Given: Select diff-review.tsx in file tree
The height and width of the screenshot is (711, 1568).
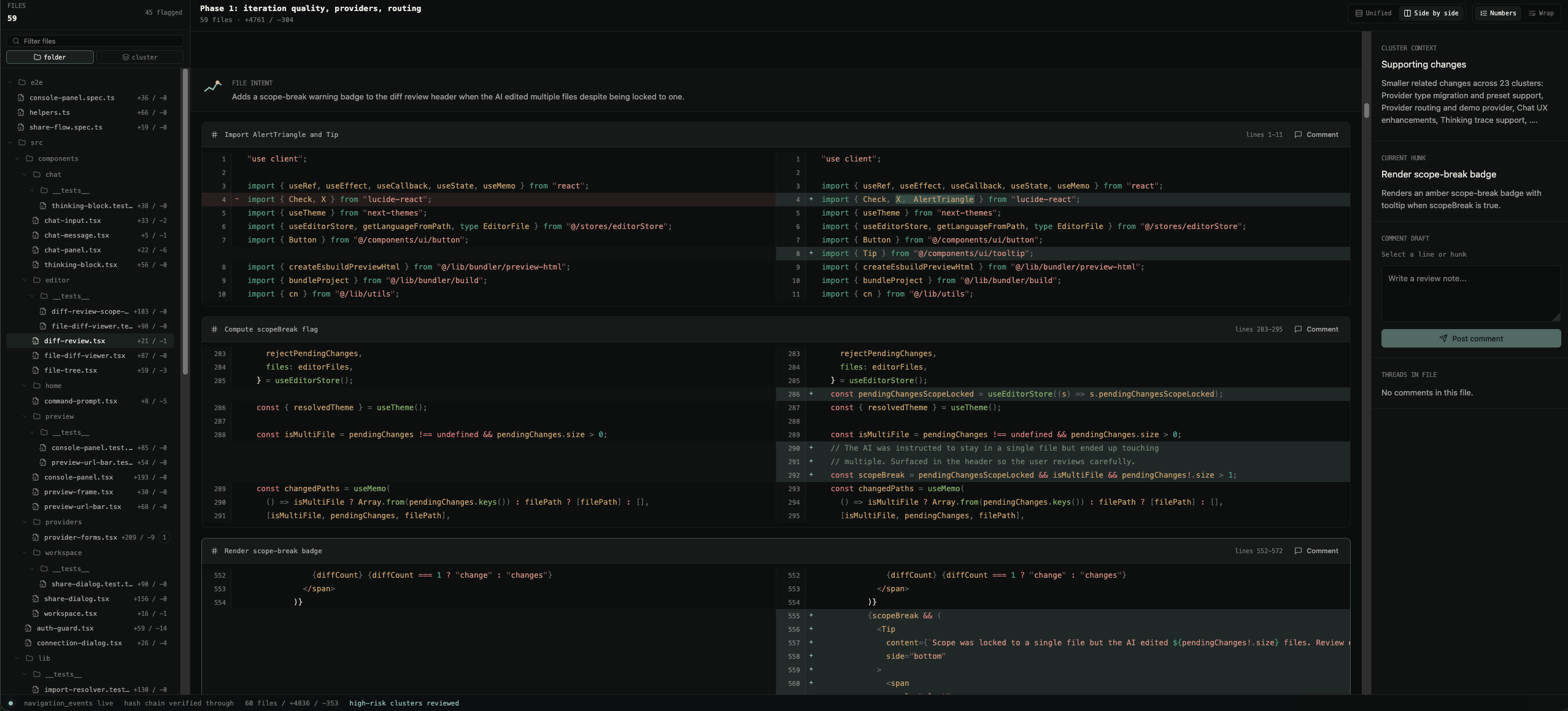Looking at the screenshot, I should (90, 341).
